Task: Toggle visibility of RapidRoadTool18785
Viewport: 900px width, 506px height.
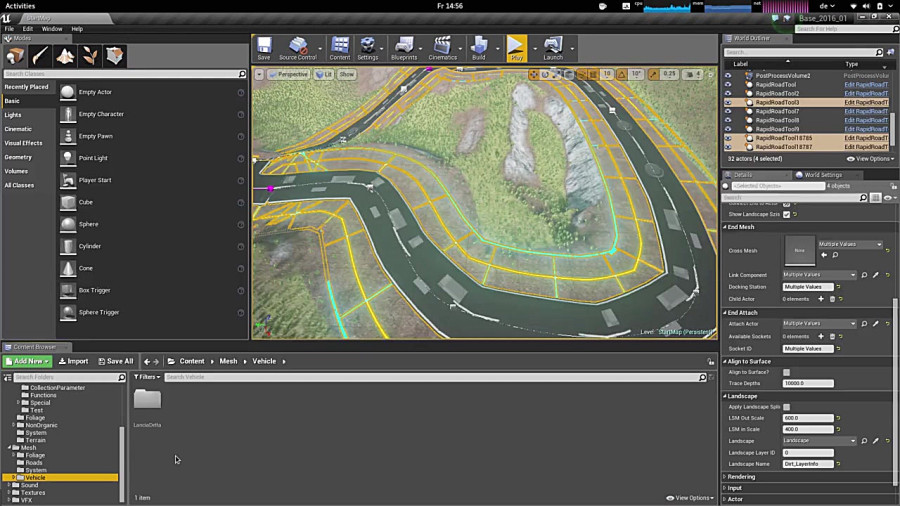Action: click(x=728, y=138)
